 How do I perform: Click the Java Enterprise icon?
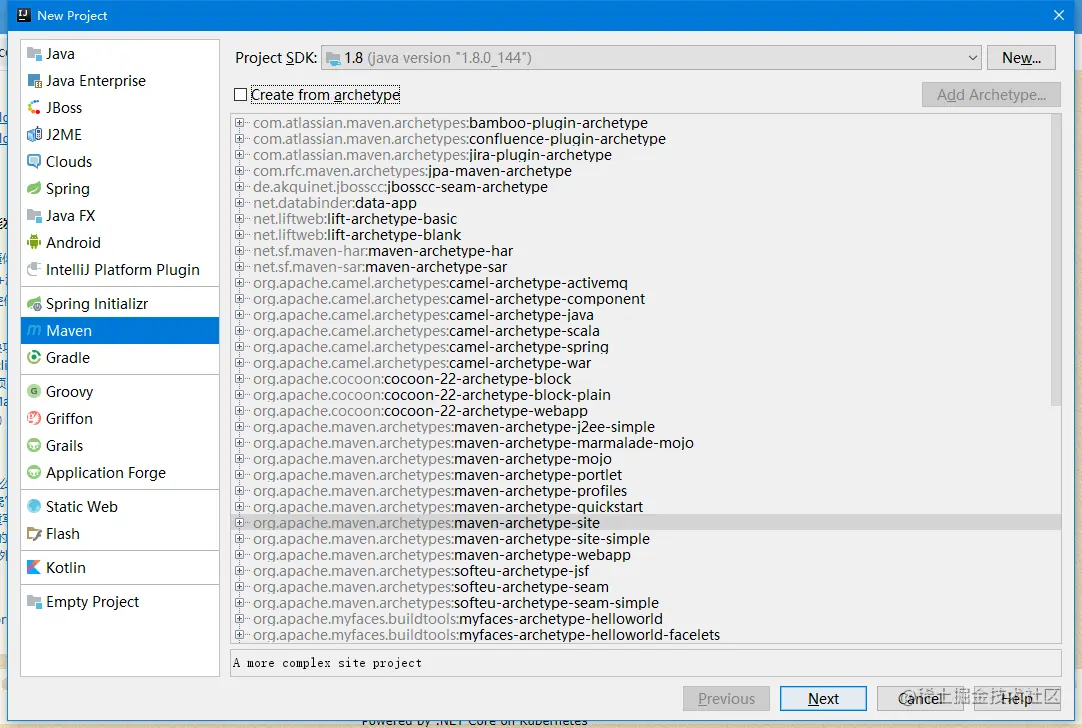[x=34, y=81]
